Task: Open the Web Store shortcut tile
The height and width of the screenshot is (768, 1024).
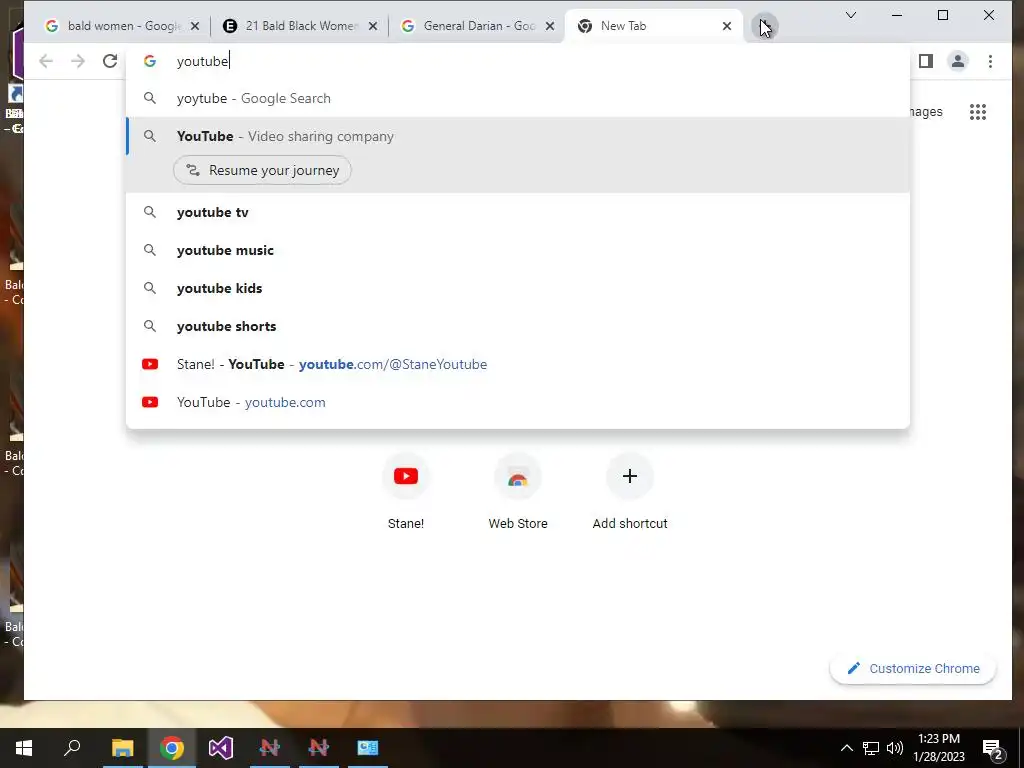Action: coord(518,492)
